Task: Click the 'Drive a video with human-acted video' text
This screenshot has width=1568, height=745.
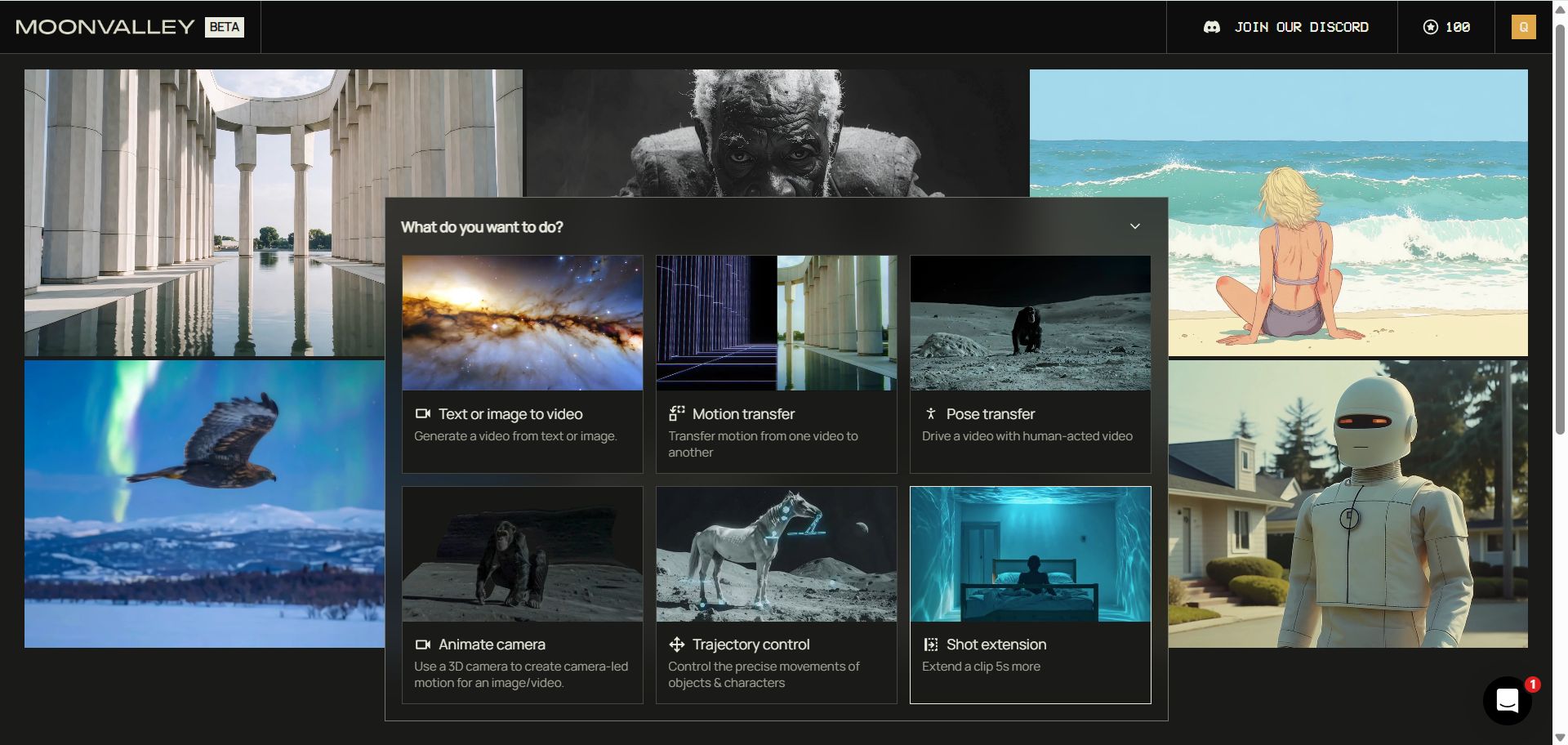Action: coord(1027,436)
